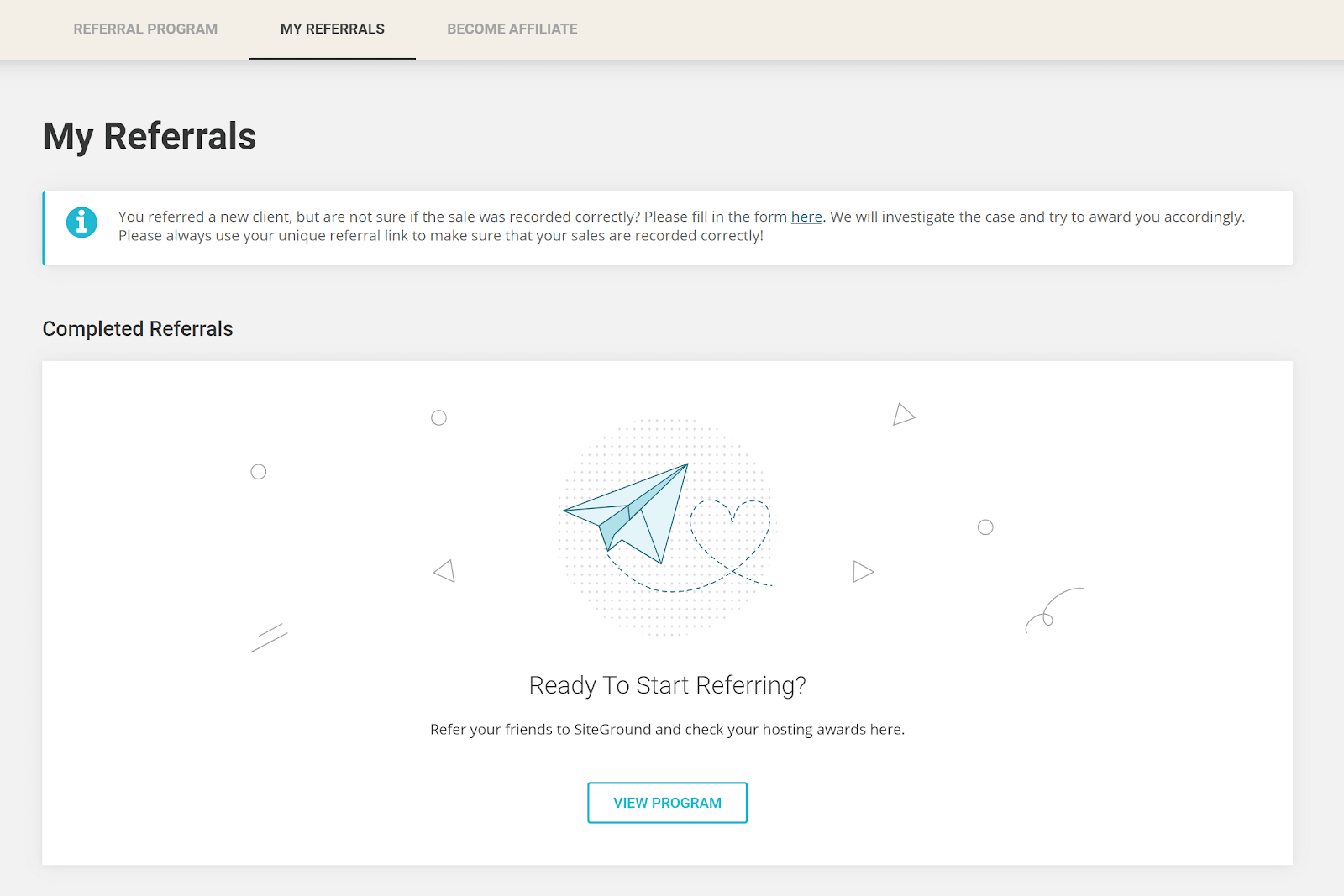
Task: Click the right-pointing triangle near airplane
Action: pyautogui.click(x=863, y=572)
